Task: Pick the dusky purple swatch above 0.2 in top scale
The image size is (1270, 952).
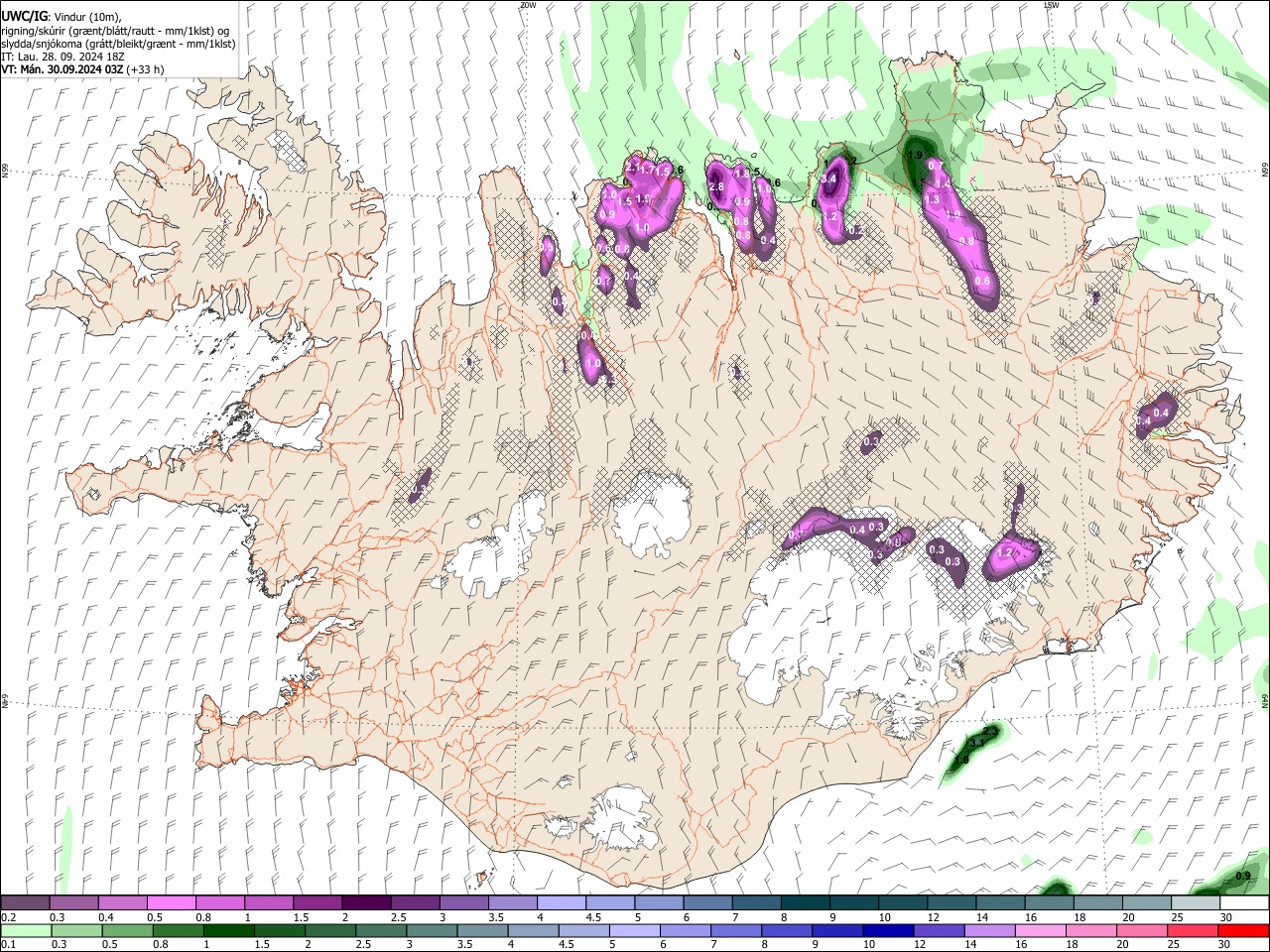Action: [25, 902]
